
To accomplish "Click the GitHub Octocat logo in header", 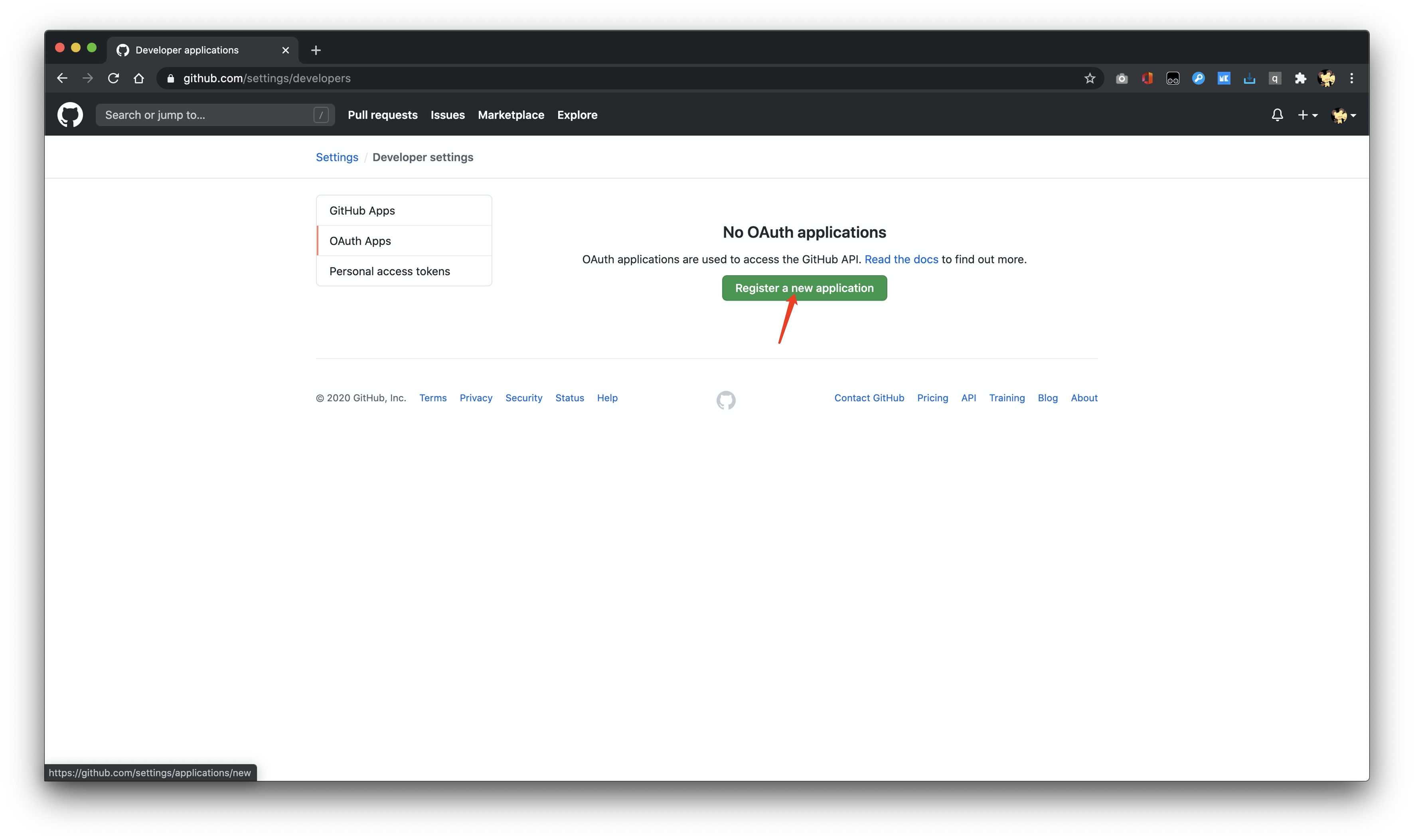I will point(70,115).
